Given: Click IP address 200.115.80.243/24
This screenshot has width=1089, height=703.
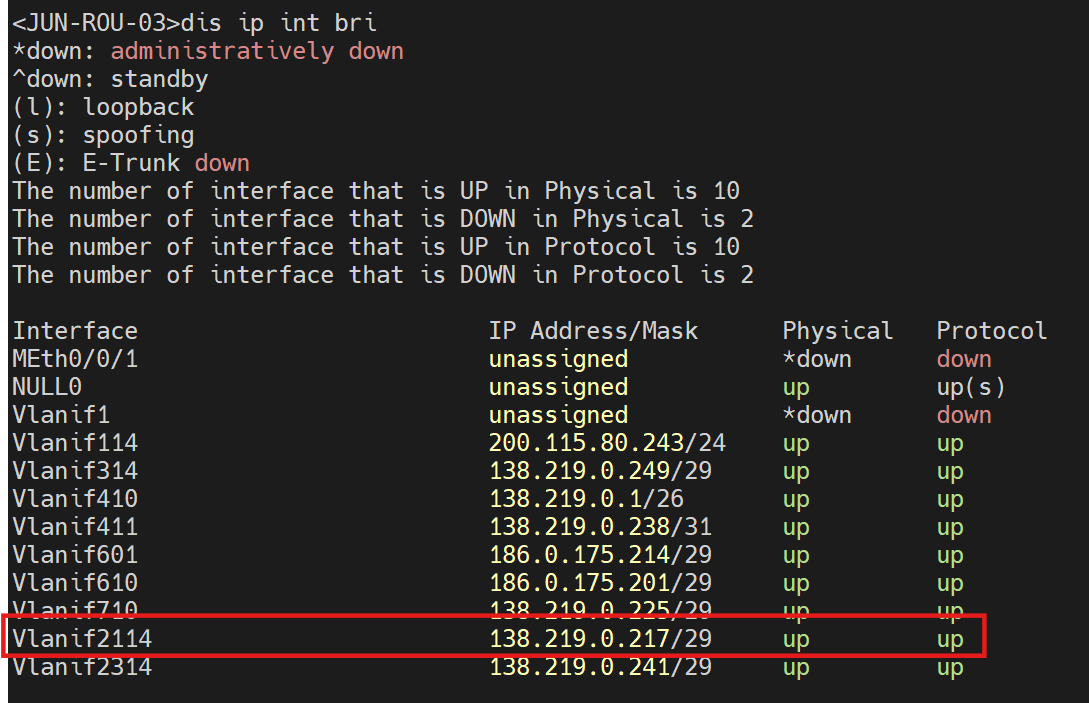Looking at the screenshot, I should click(607, 443).
